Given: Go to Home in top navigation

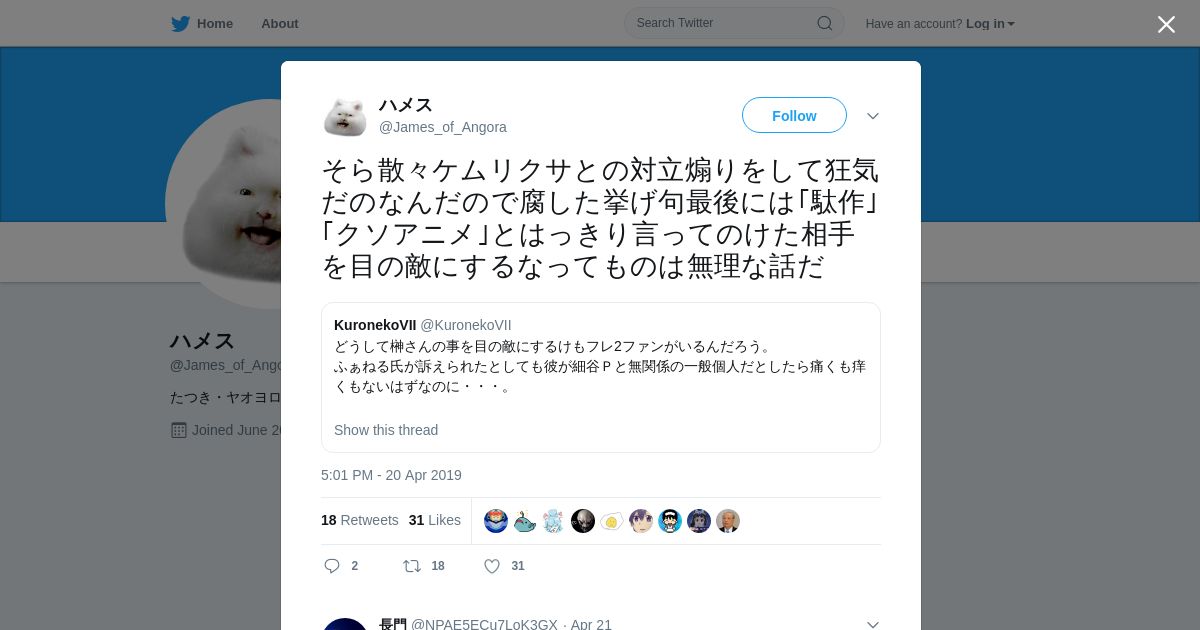Looking at the screenshot, I should pos(214,24).
